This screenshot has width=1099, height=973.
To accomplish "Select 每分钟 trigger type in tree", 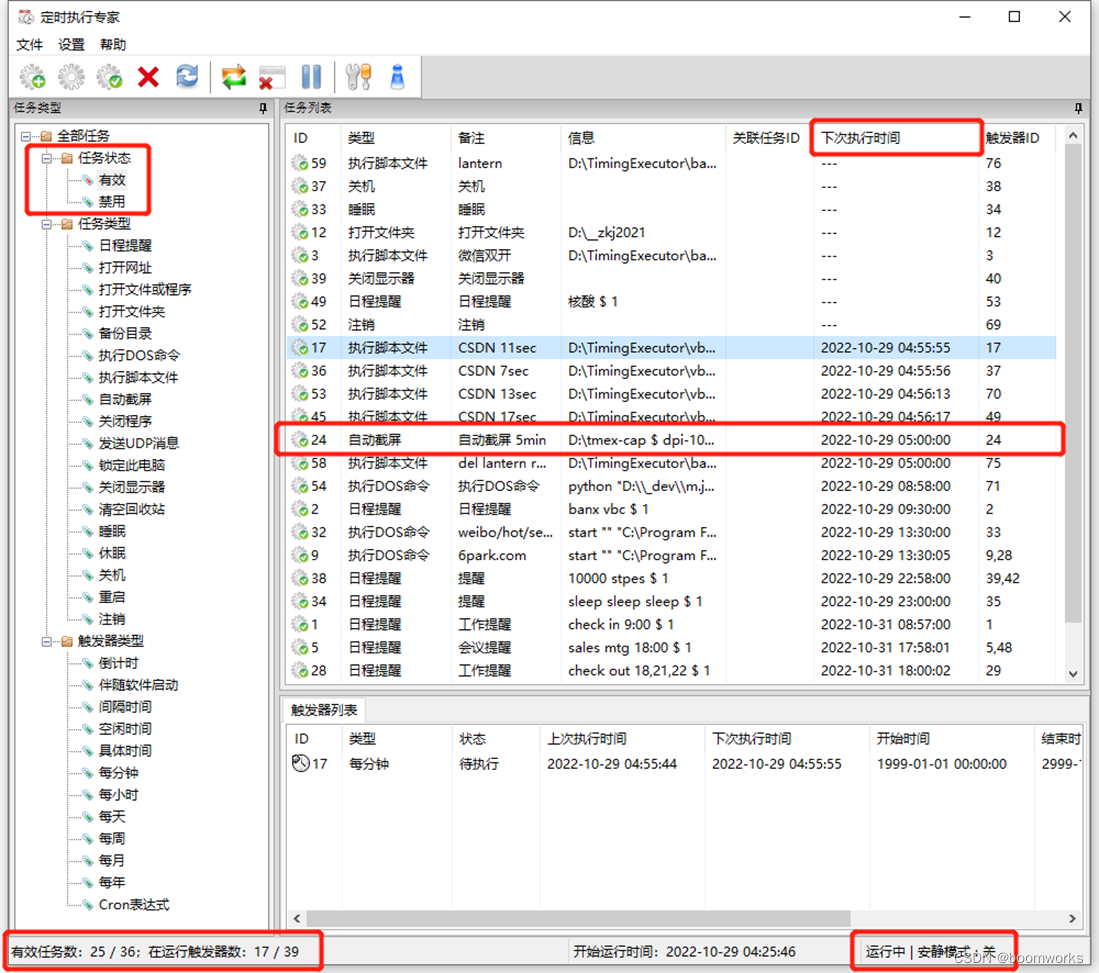I will click(x=118, y=773).
